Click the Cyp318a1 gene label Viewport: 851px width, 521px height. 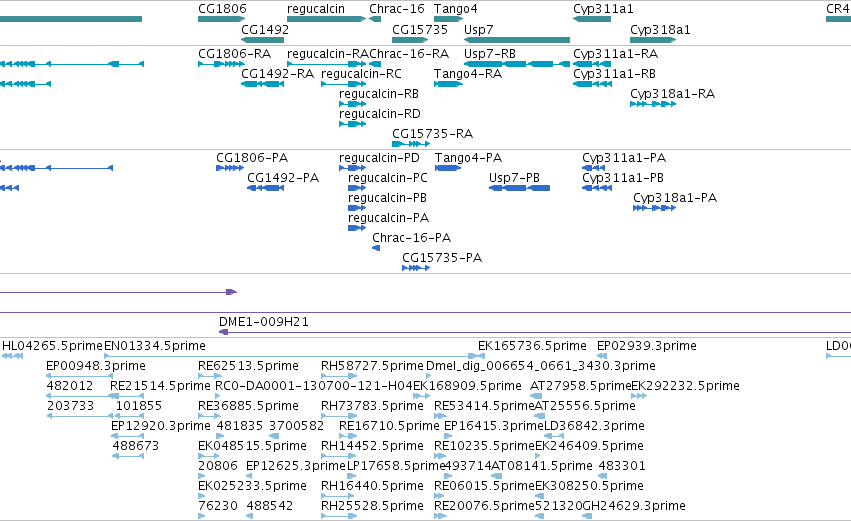coord(660,29)
